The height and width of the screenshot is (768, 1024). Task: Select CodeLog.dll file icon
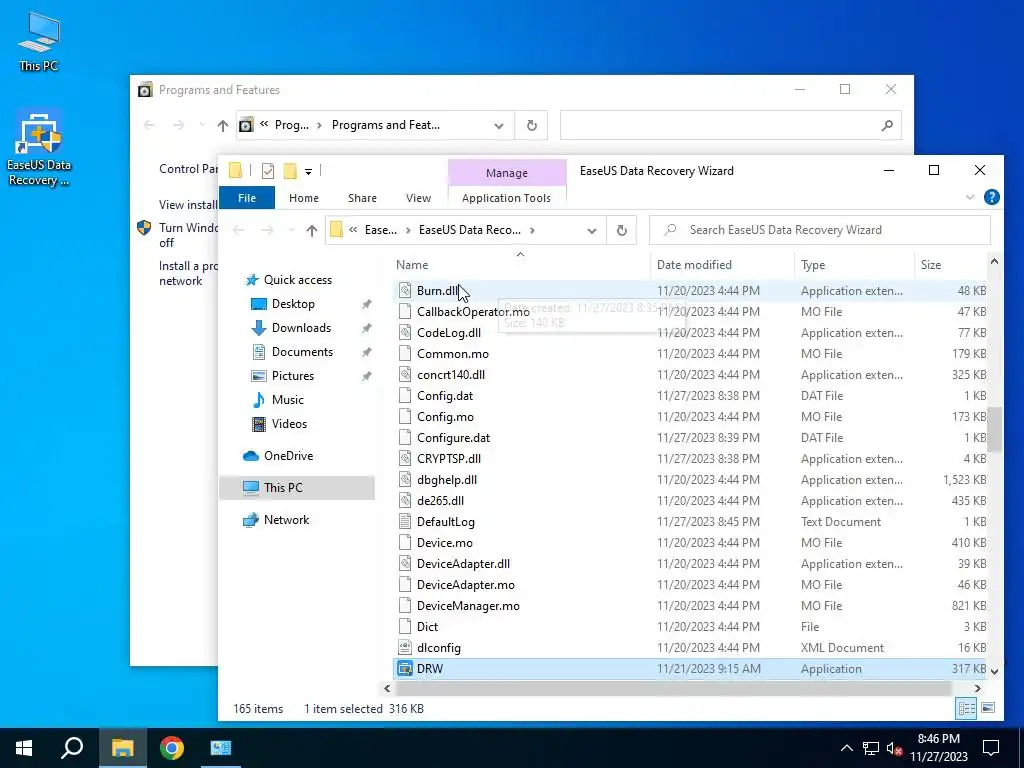405,332
